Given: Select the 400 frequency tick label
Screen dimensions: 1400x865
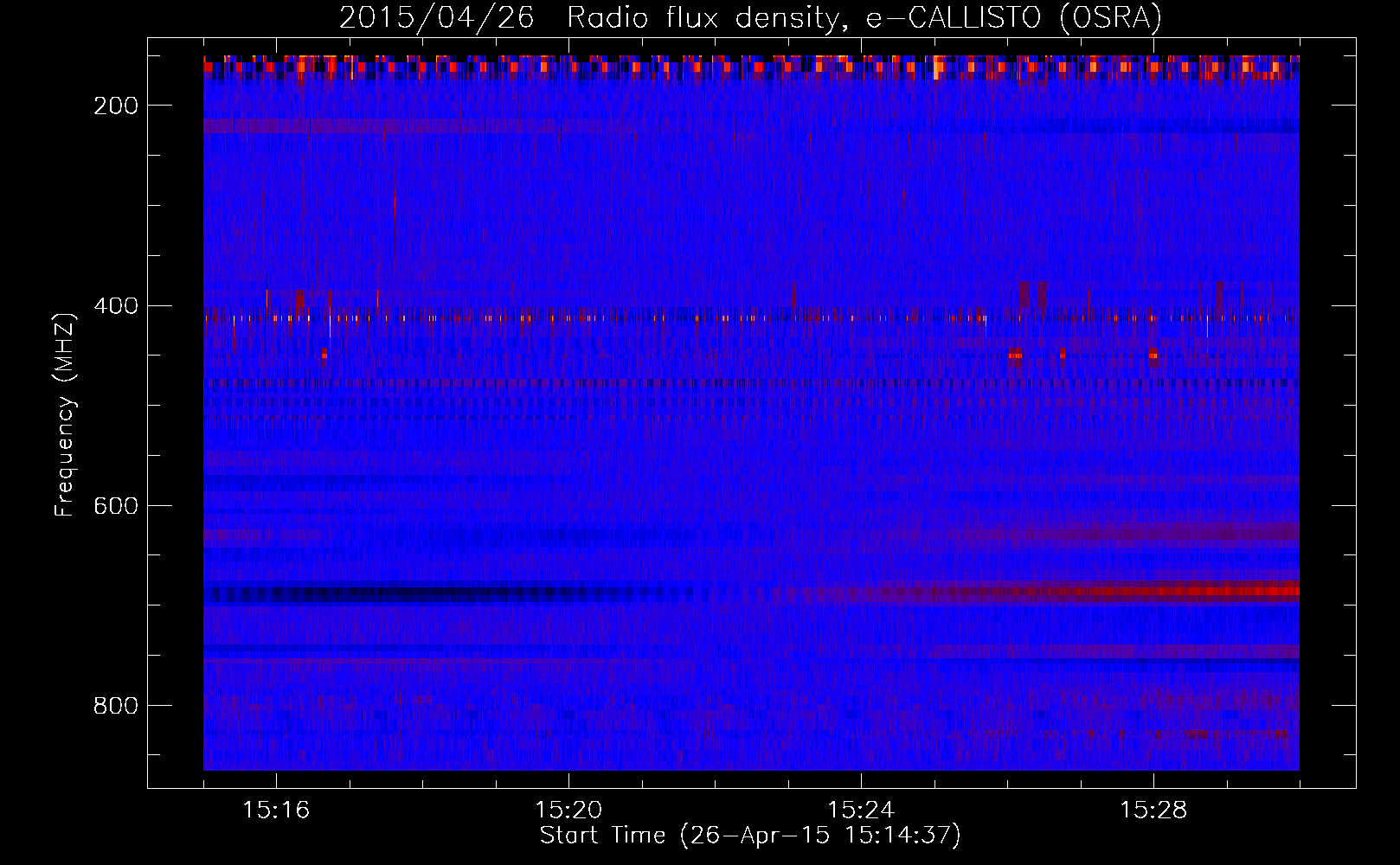Looking at the screenshot, I should (116, 306).
